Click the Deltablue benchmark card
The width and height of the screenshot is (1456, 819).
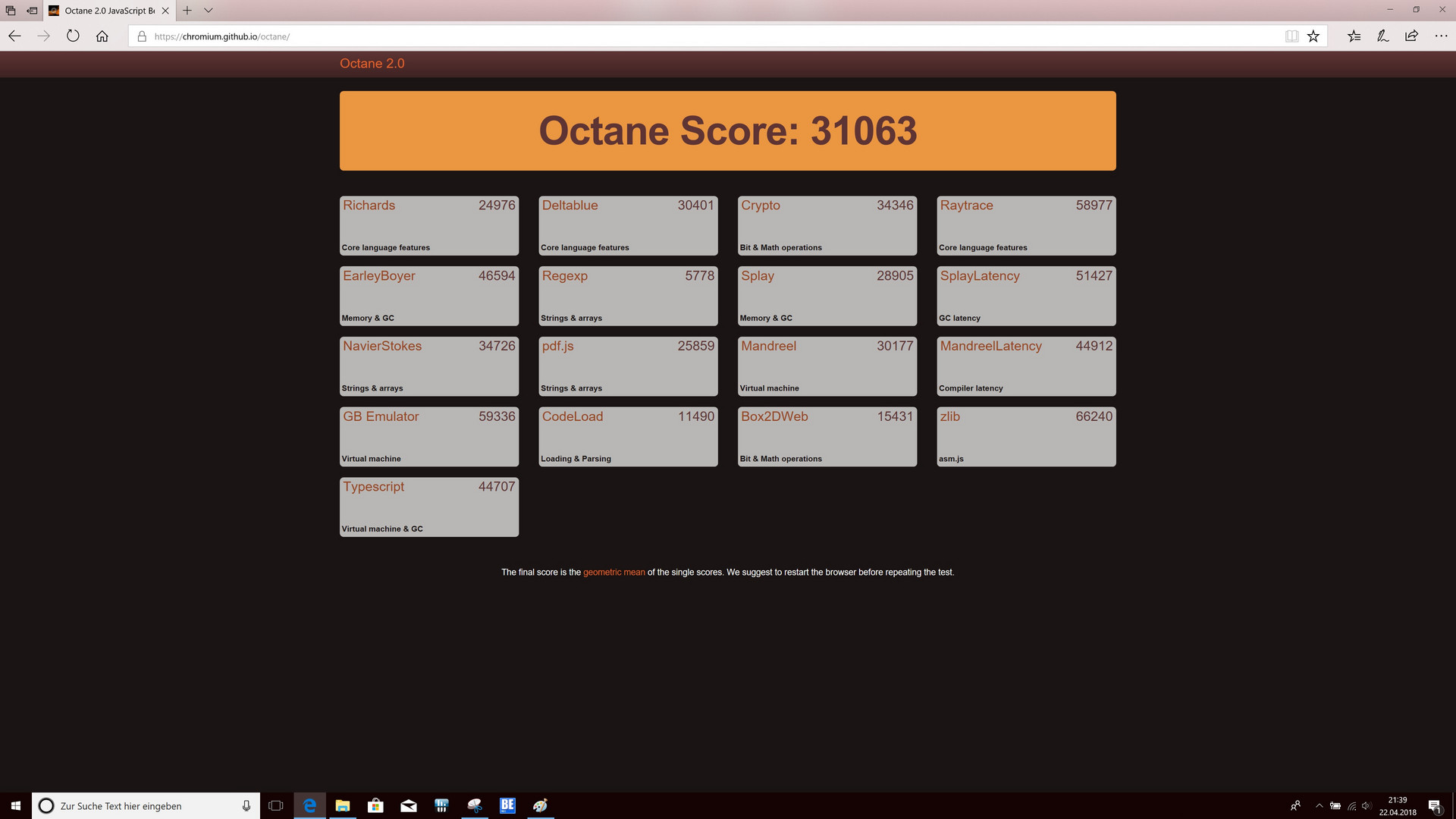(628, 226)
